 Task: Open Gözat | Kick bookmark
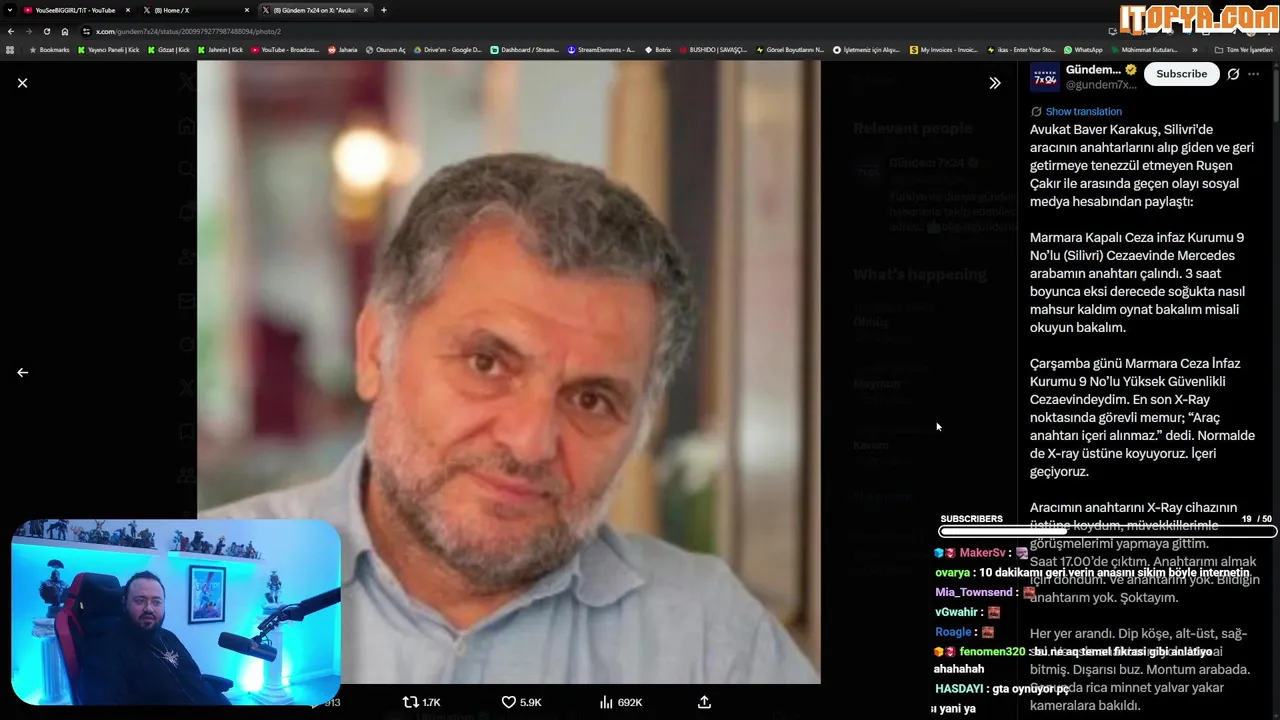[169, 50]
